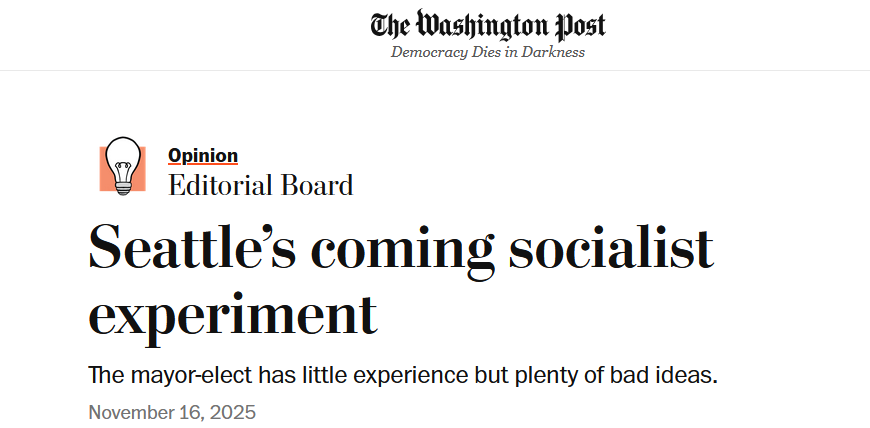870x428 pixels.
Task: Click the word "Board" in the byline
Action: click(x=322, y=185)
